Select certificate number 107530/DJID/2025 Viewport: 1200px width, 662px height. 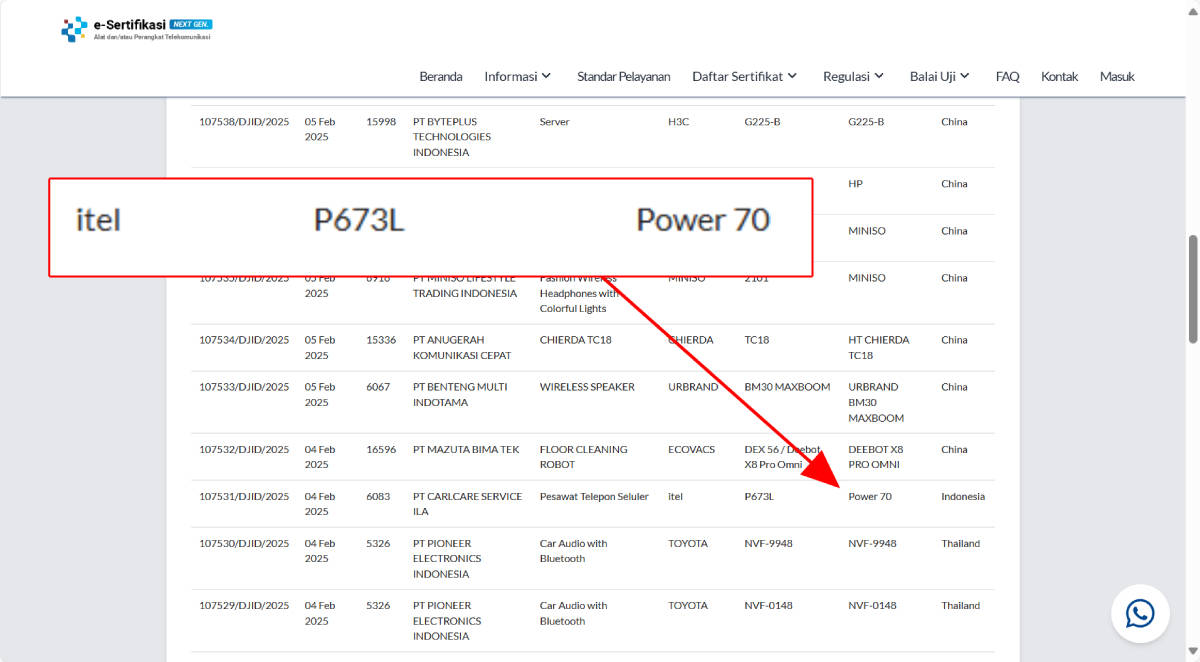(244, 544)
